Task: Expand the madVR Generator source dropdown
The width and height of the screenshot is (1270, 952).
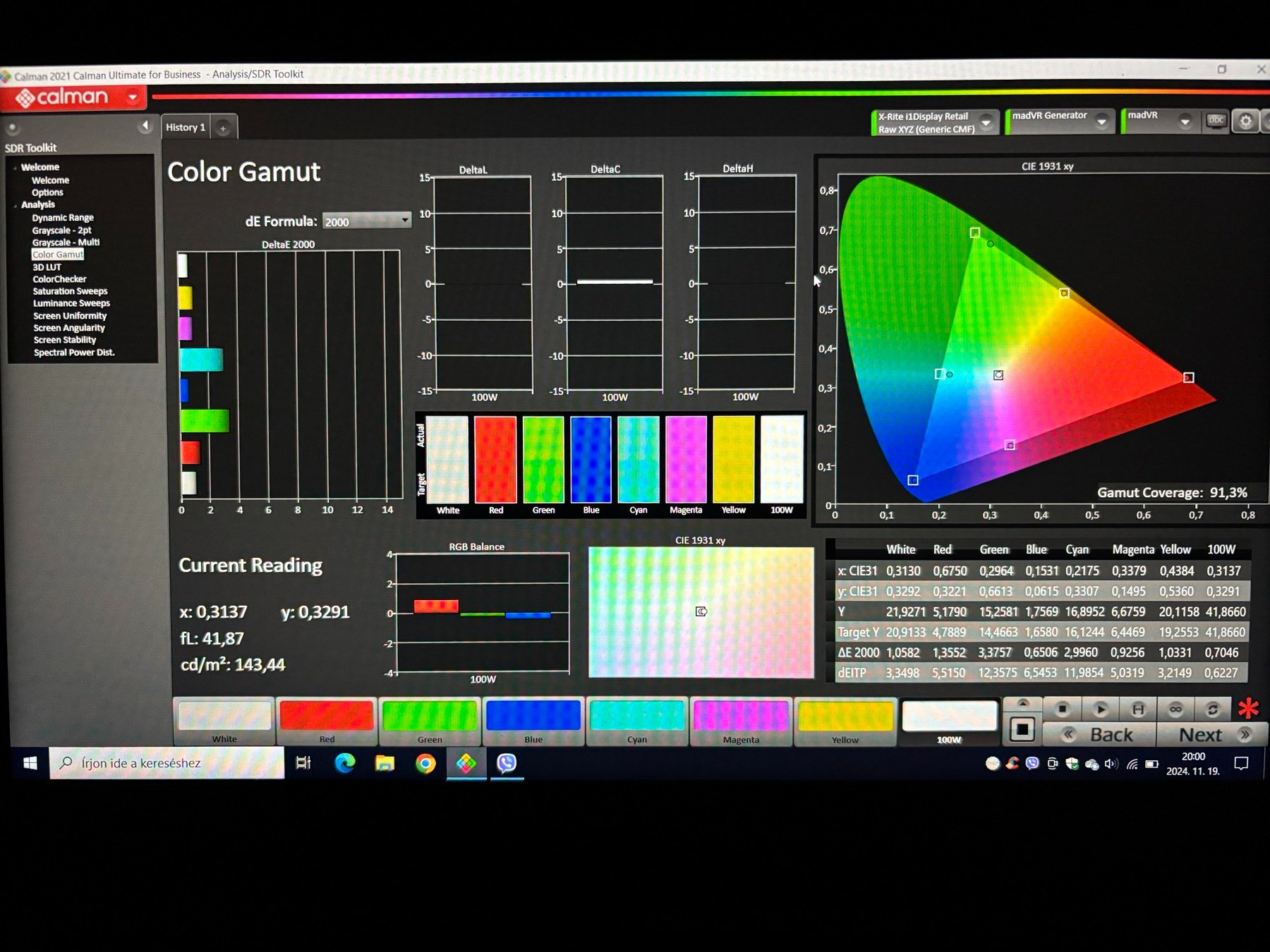Action: point(1101,122)
